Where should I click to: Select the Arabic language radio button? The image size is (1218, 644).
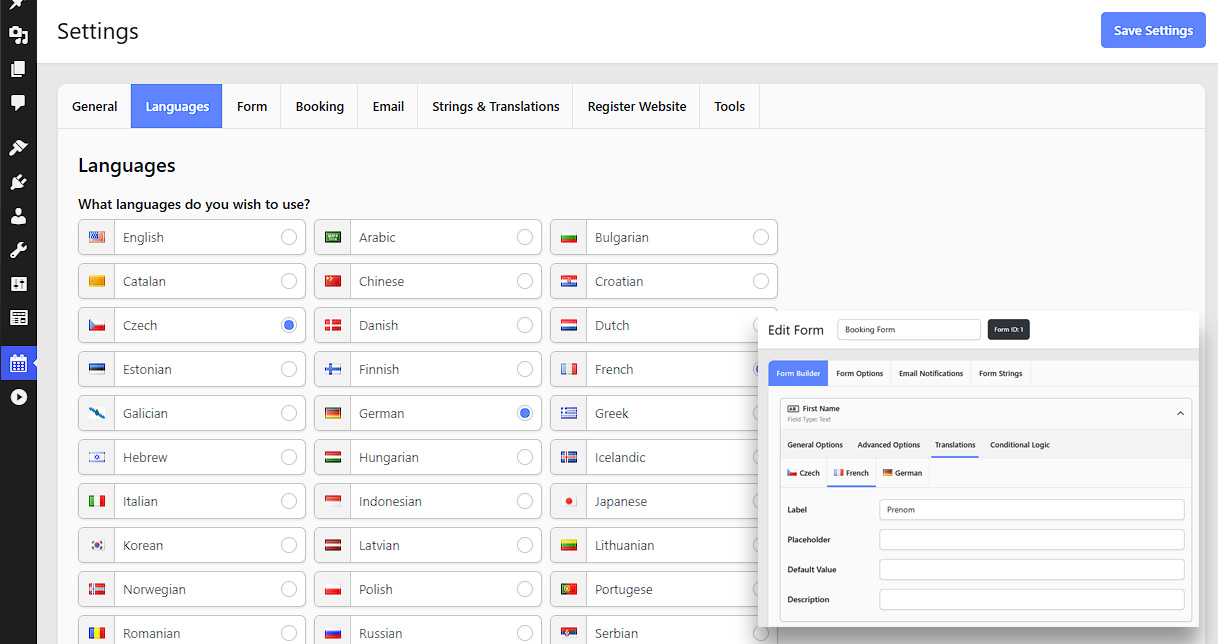tap(525, 237)
